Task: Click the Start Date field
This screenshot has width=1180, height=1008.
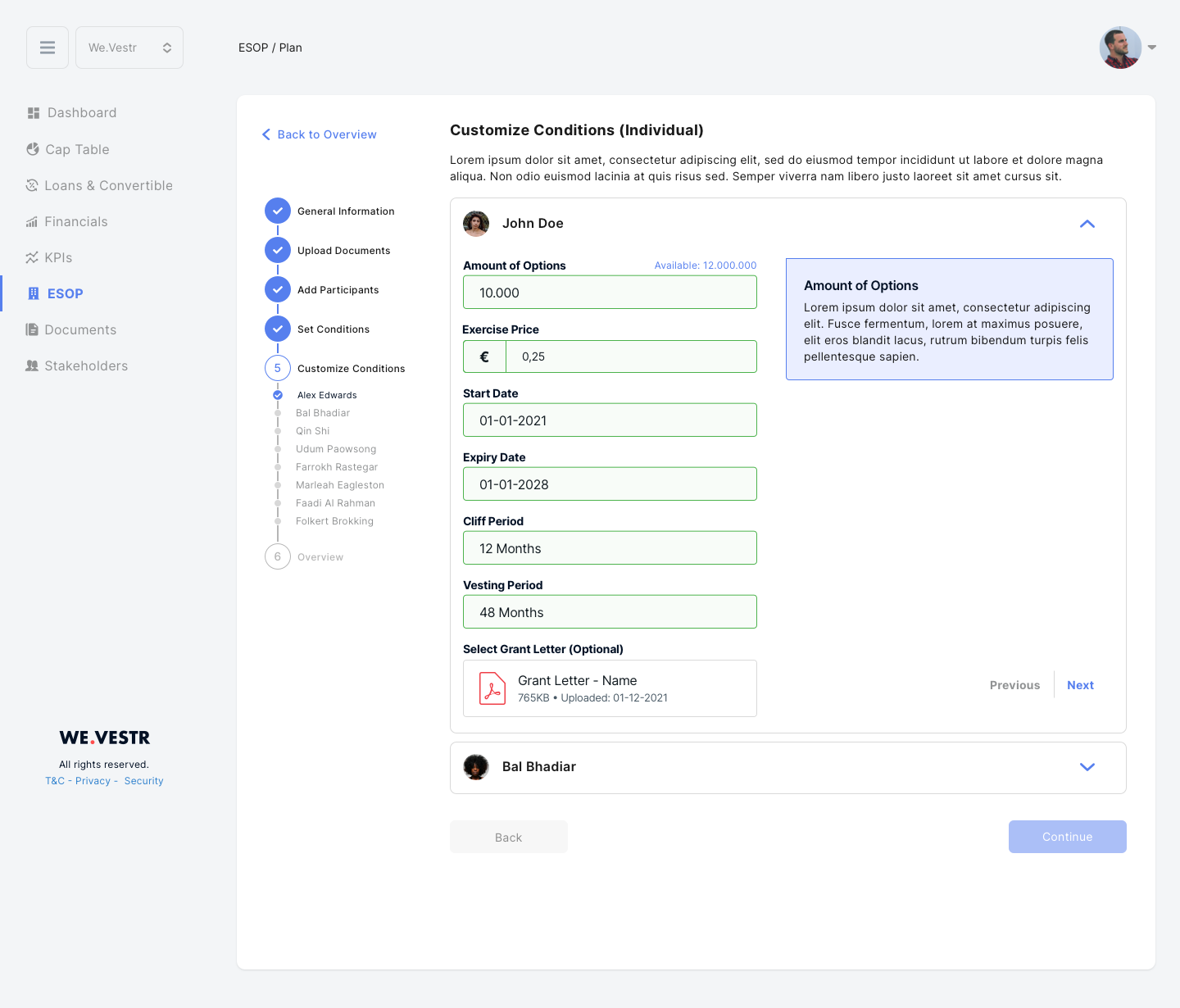Action: (x=610, y=420)
